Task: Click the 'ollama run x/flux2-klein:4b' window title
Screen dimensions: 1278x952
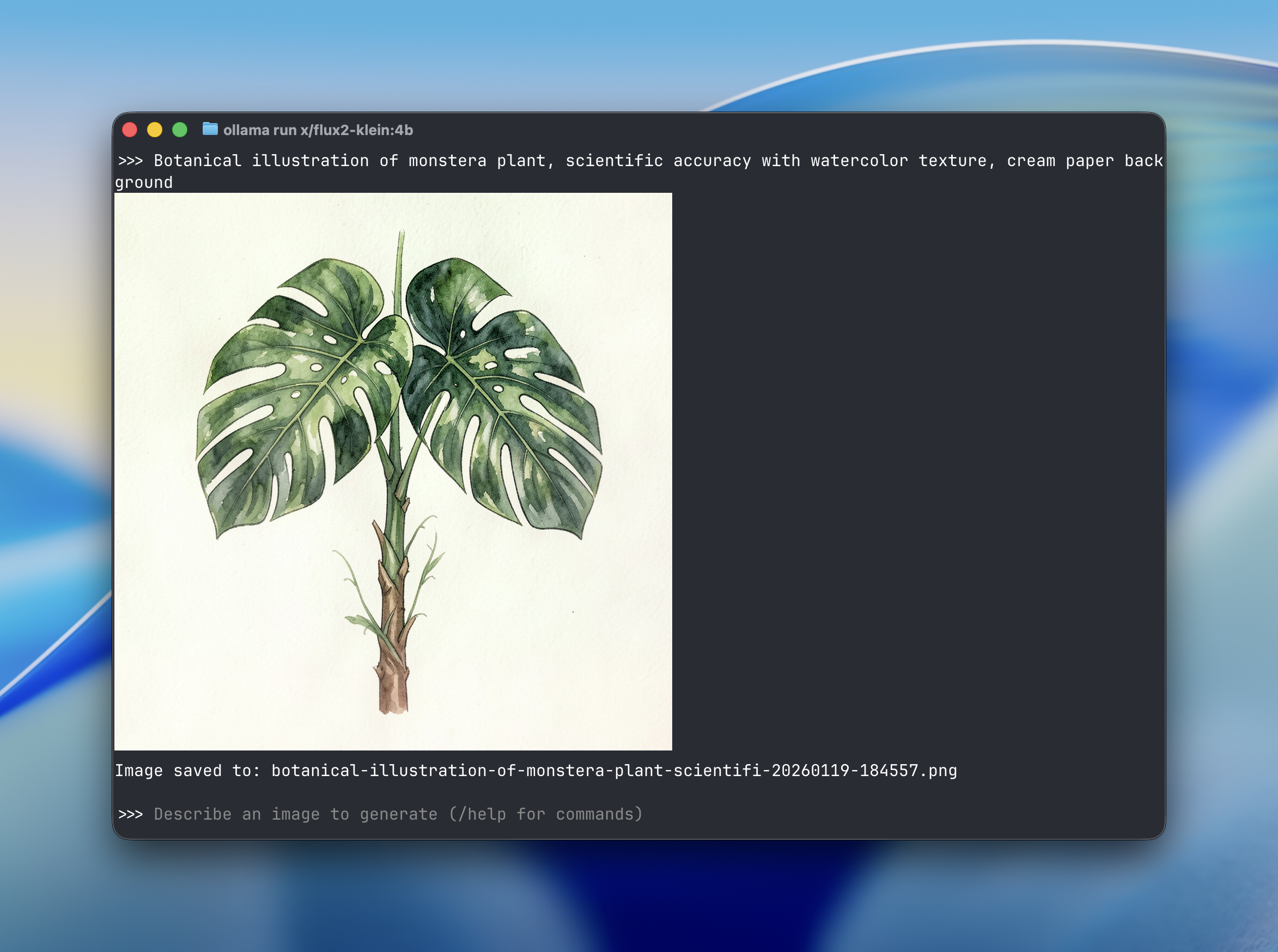Action: 318,130
